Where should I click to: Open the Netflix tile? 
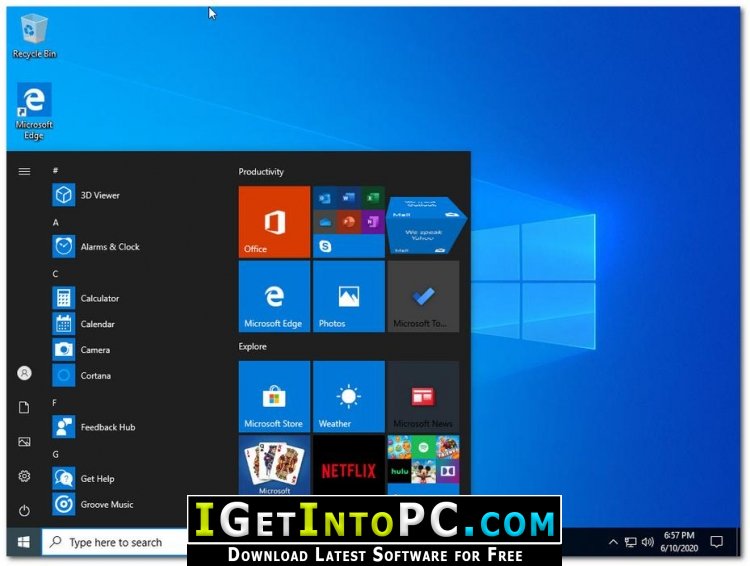pyautogui.click(x=349, y=465)
